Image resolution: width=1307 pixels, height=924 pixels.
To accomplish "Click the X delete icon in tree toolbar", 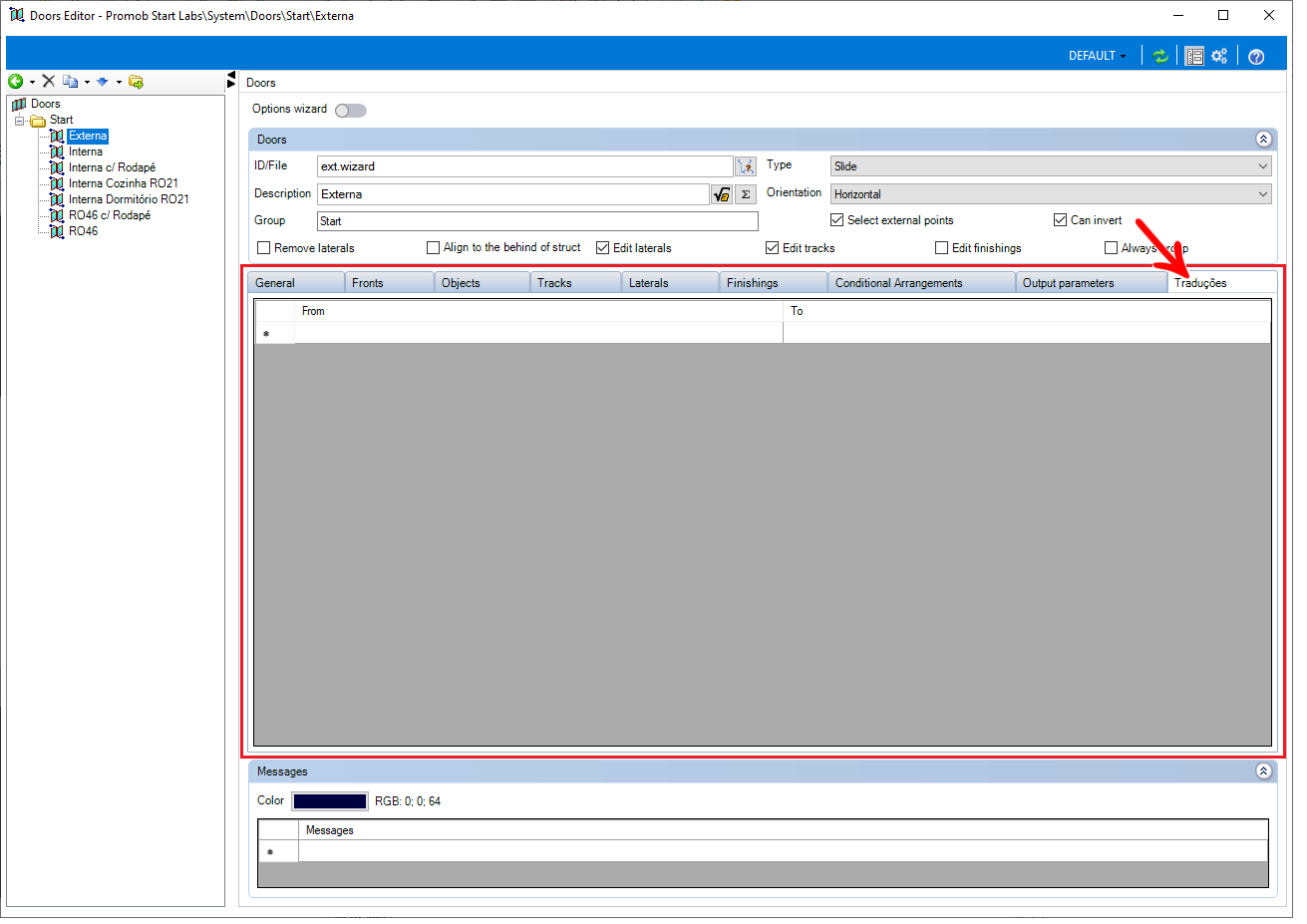I will pos(48,82).
